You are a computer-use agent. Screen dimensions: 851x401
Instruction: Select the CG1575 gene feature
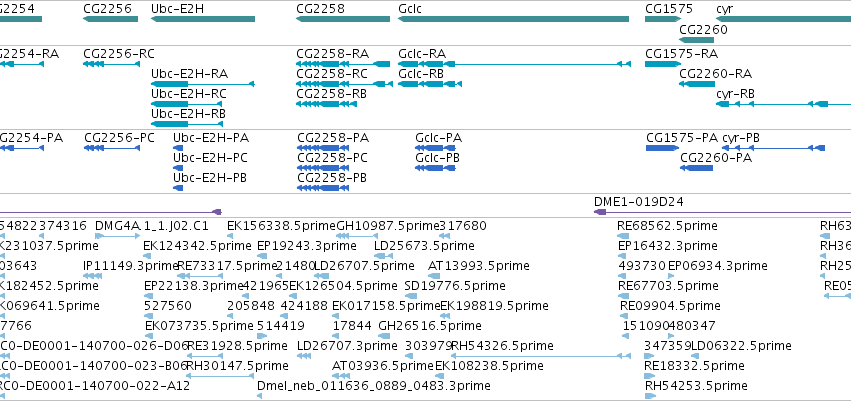(x=663, y=19)
